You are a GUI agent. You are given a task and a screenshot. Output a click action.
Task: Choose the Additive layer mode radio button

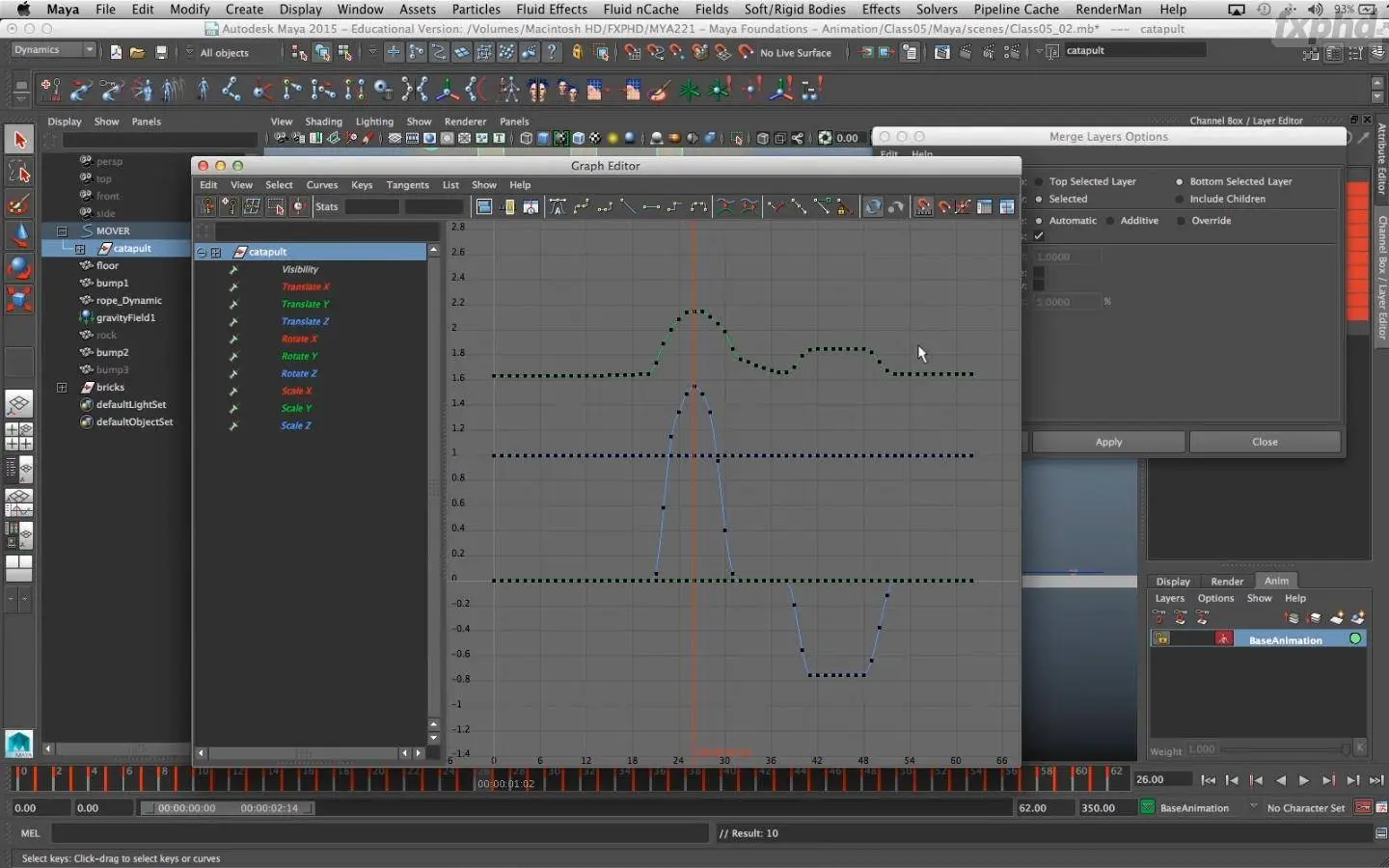1110,221
